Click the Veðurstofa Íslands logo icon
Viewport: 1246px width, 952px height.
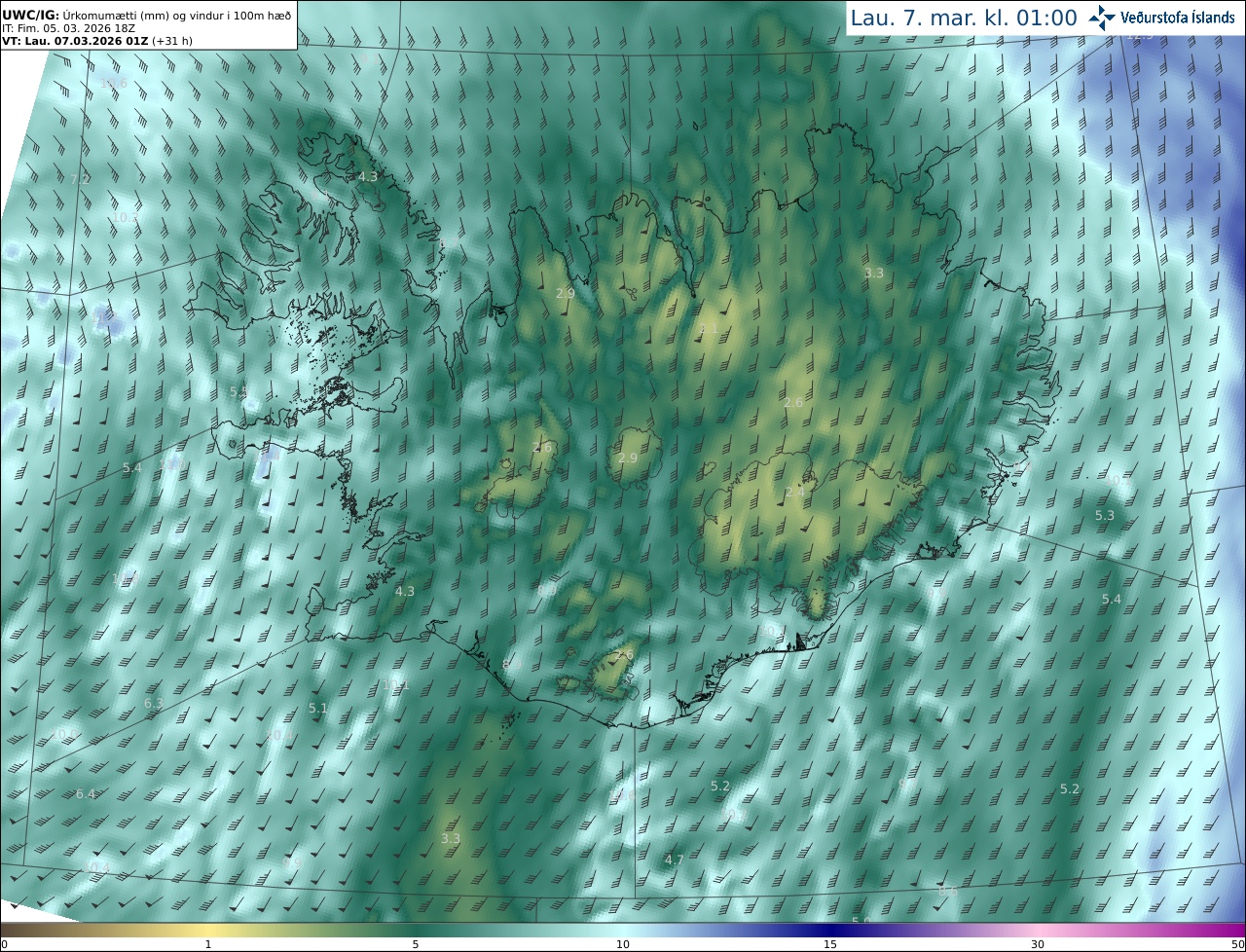tap(1103, 18)
